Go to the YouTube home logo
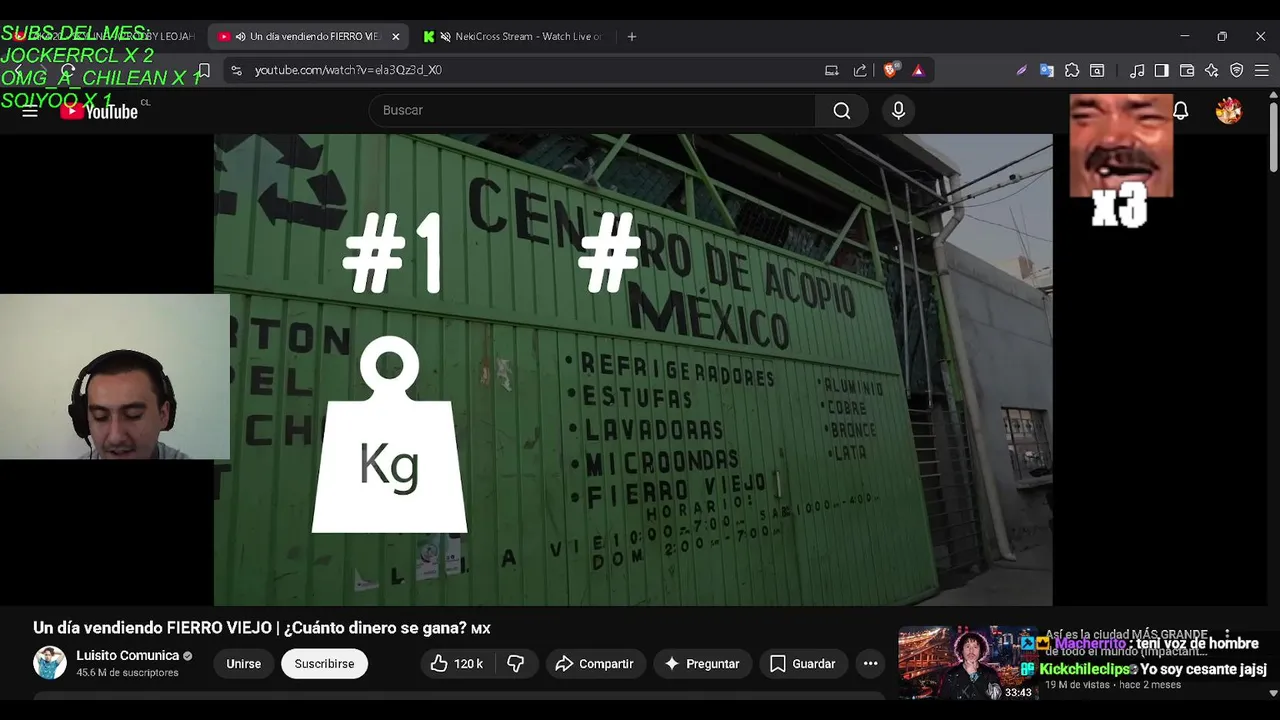1280x720 pixels. (99, 111)
